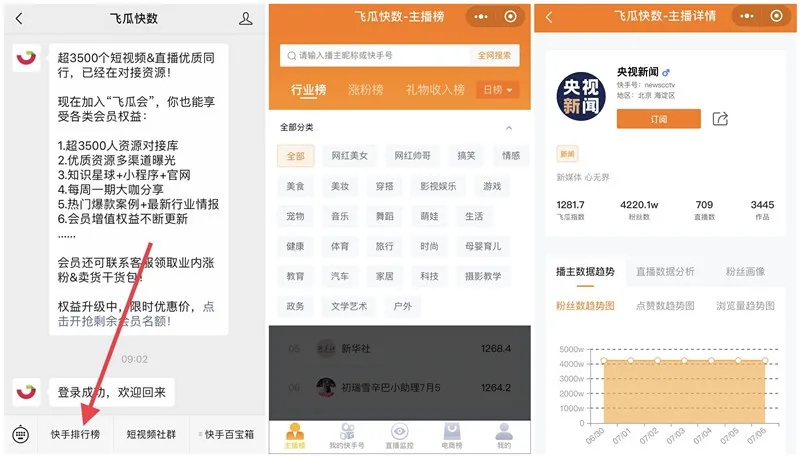Pick the 文学艺术 category
This screenshot has height=457, width=800.
point(349,306)
